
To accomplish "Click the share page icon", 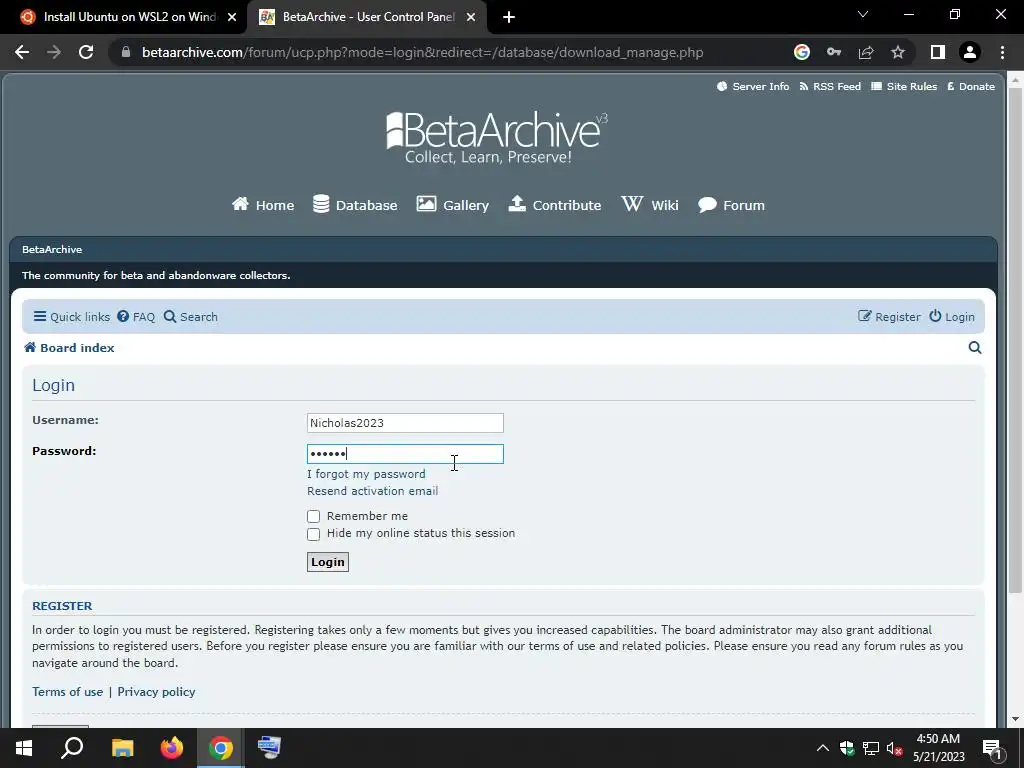I will pos(866,52).
